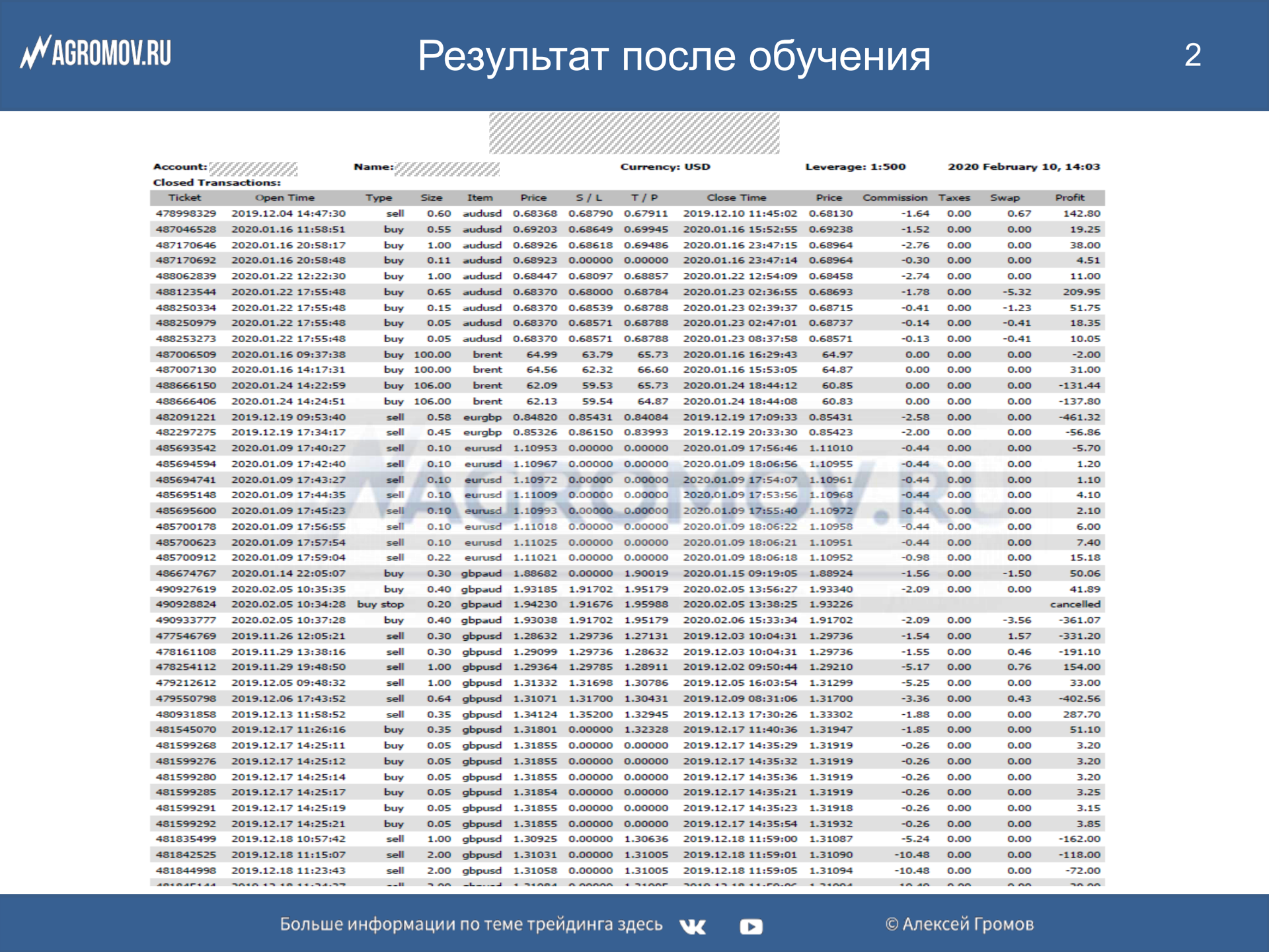Select ticket 481835499

pyautogui.click(x=186, y=839)
